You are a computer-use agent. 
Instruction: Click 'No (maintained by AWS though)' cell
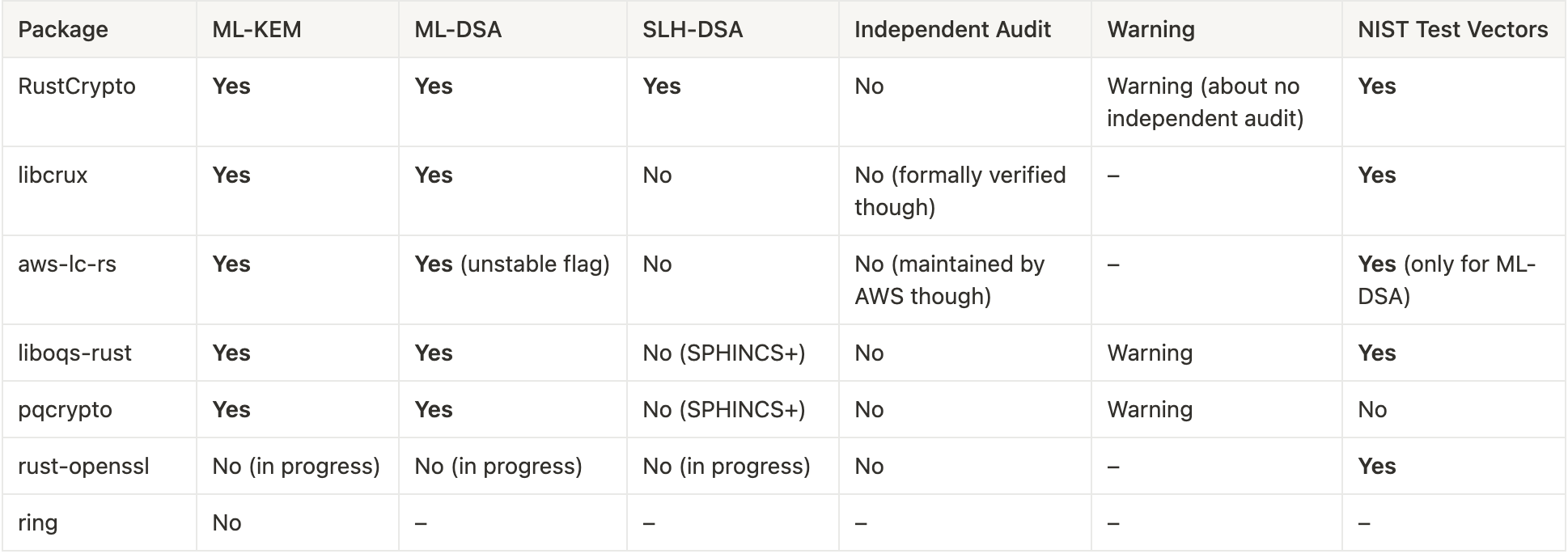click(949, 280)
